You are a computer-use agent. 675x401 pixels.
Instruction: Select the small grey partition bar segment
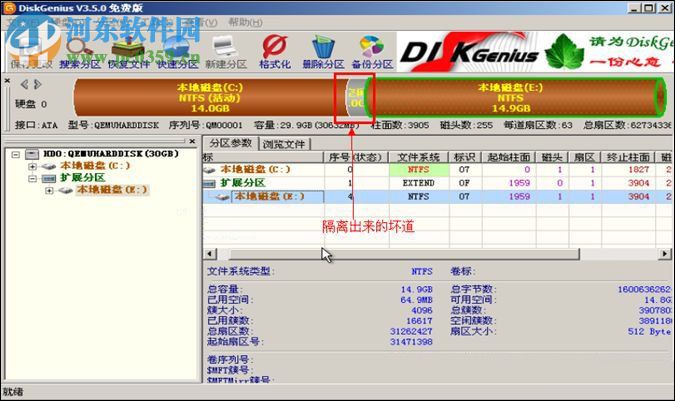[356, 98]
